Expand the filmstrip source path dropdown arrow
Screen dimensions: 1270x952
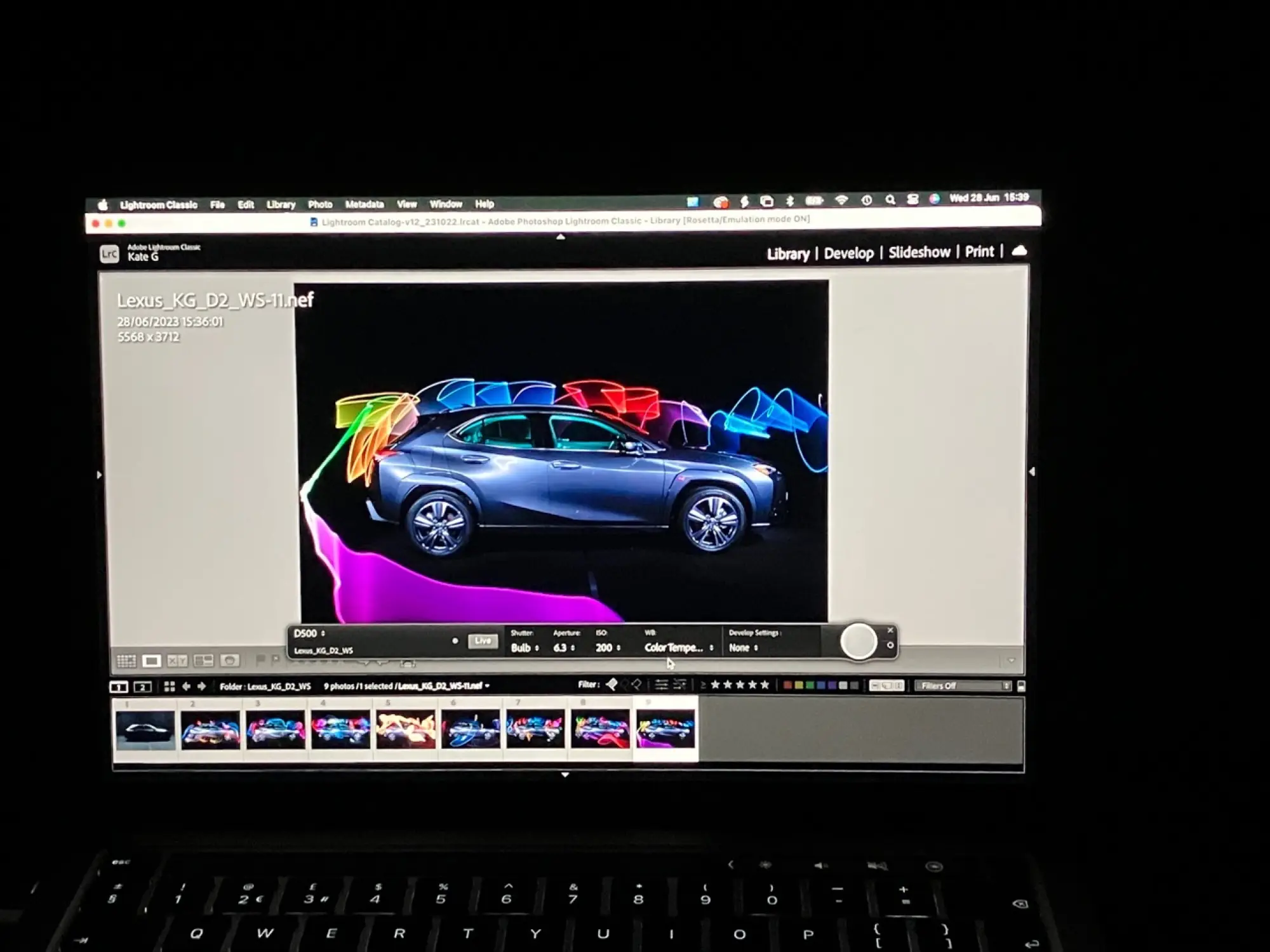point(487,686)
